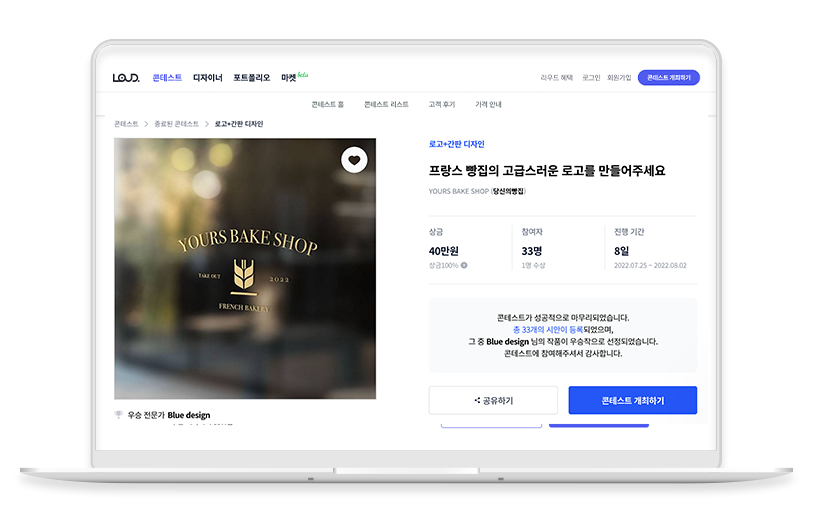Click the 1명 수상 text

click(533, 265)
